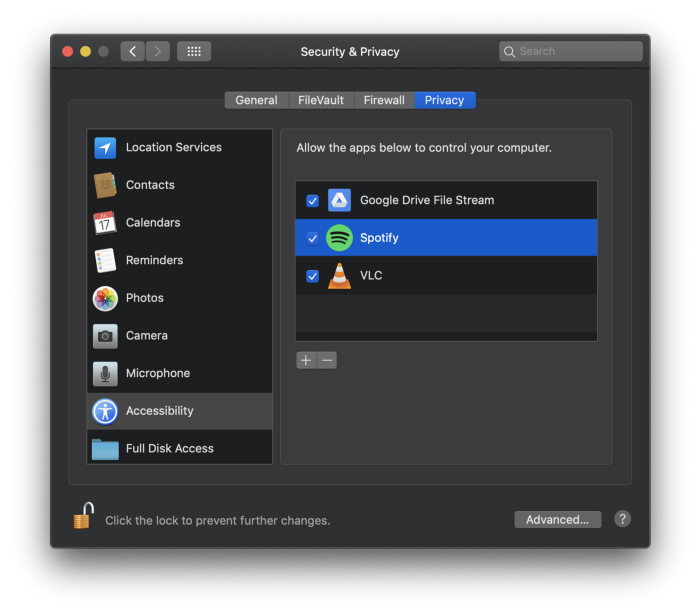Viewport: 700px width, 614px height.
Task: Click the Location Services arrow icon
Action: 105,148
